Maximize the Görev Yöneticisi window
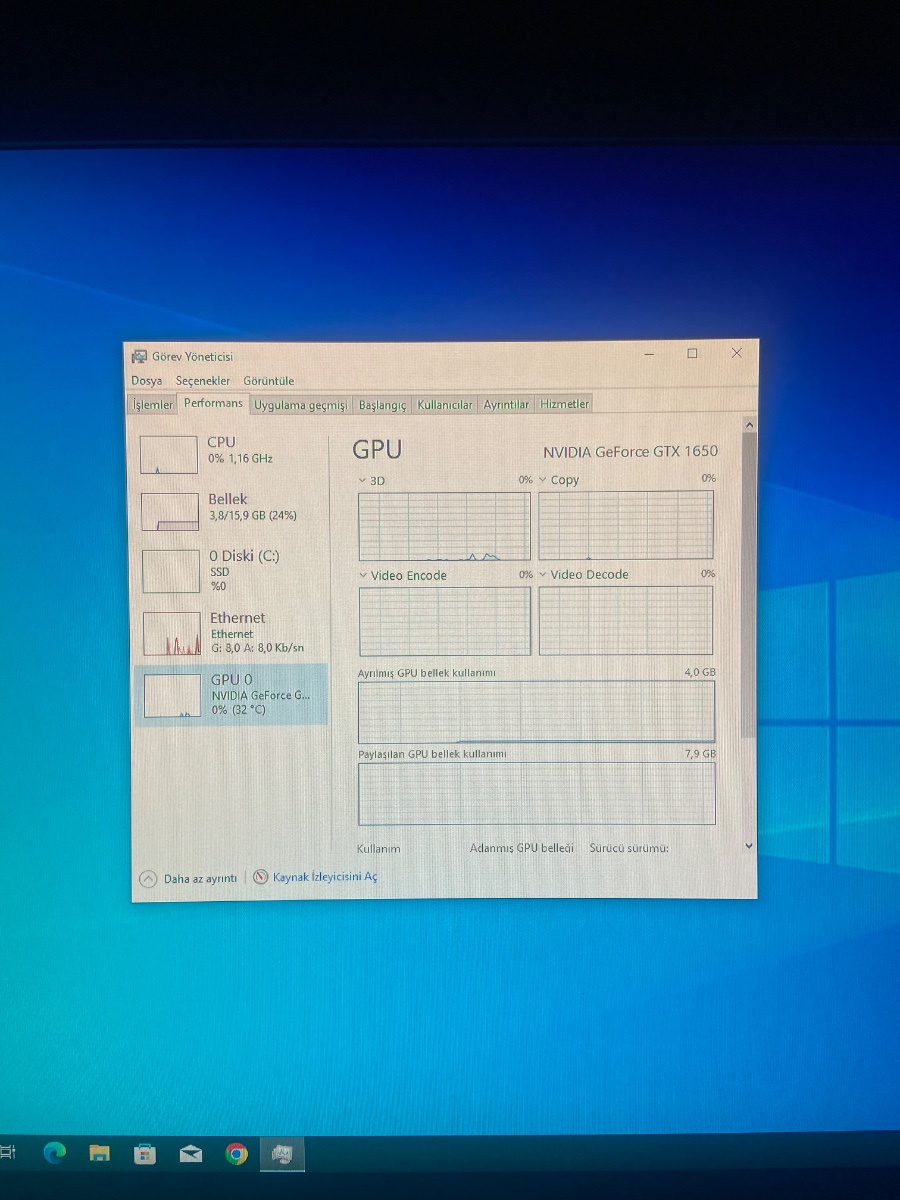This screenshot has height=1200, width=900. [x=692, y=353]
